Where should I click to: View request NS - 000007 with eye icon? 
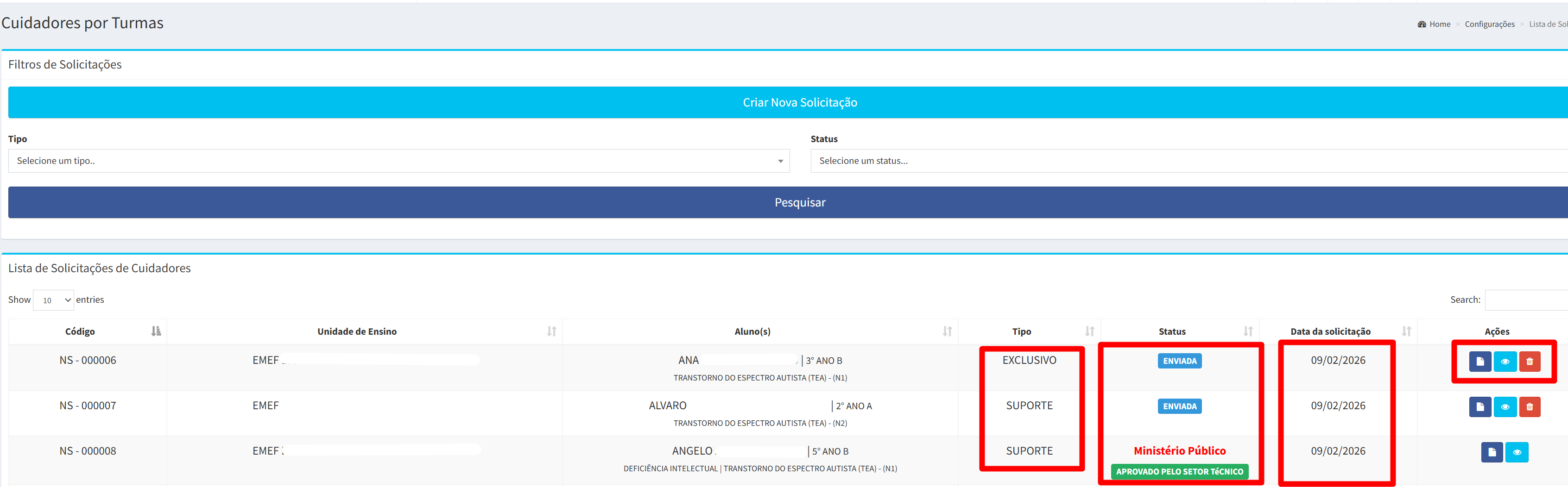(1505, 407)
